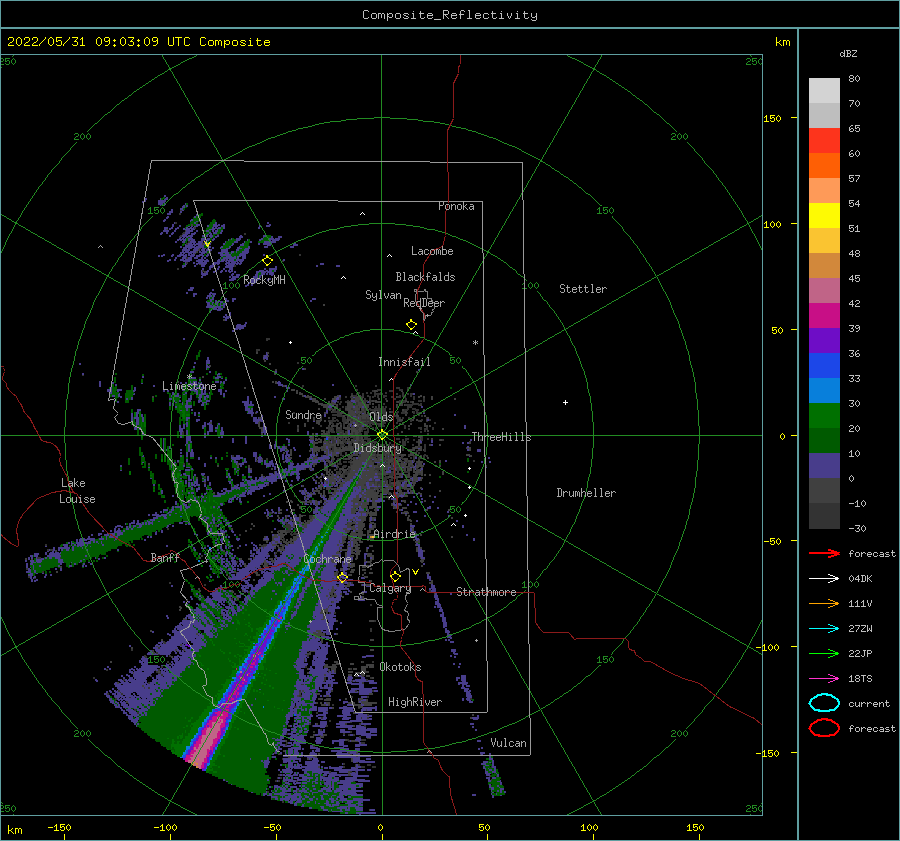900x841 pixels.
Task: Click the dBZ legend heading
Action: coord(848,53)
